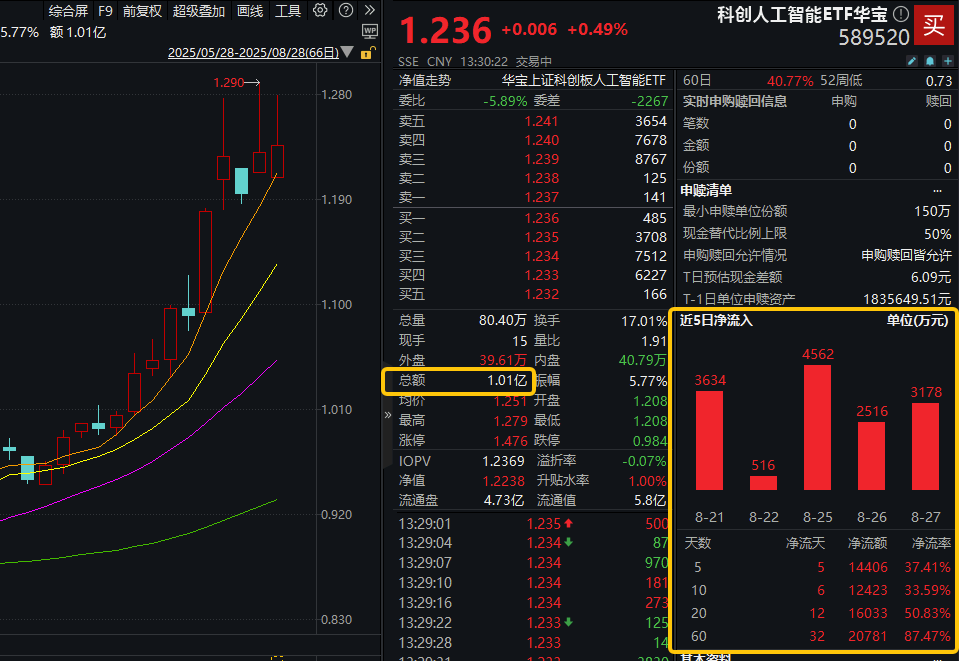The height and width of the screenshot is (661, 959).
Task: Click the red 买 buy button
Action: point(933,26)
